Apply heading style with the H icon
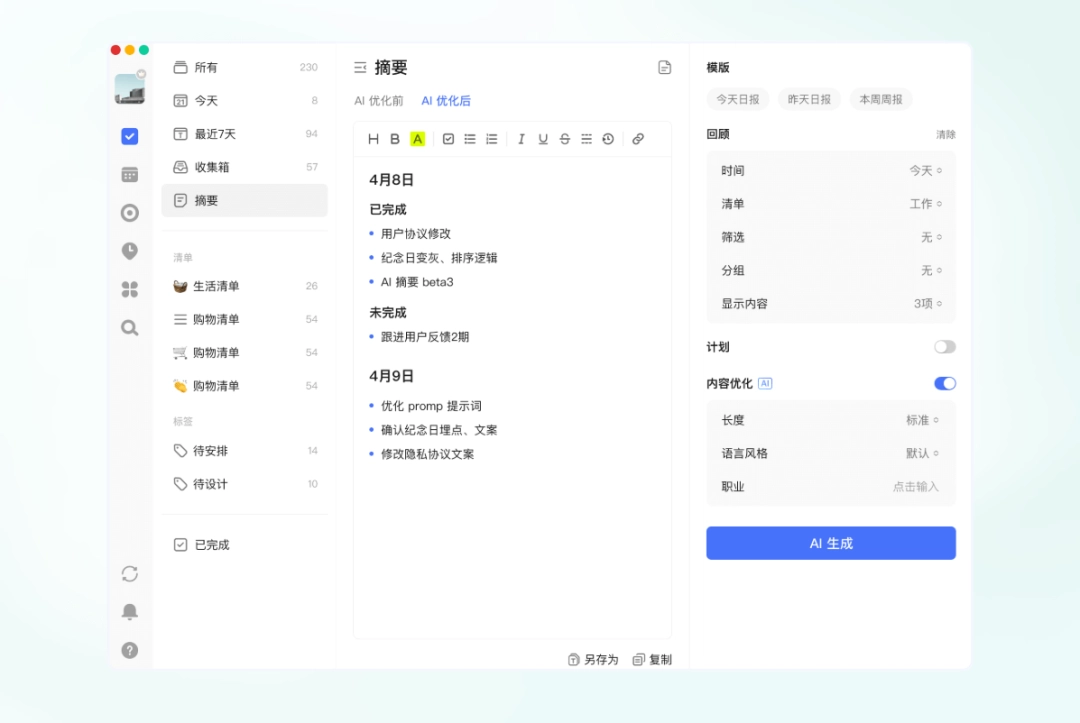1080x723 pixels. tap(373, 139)
